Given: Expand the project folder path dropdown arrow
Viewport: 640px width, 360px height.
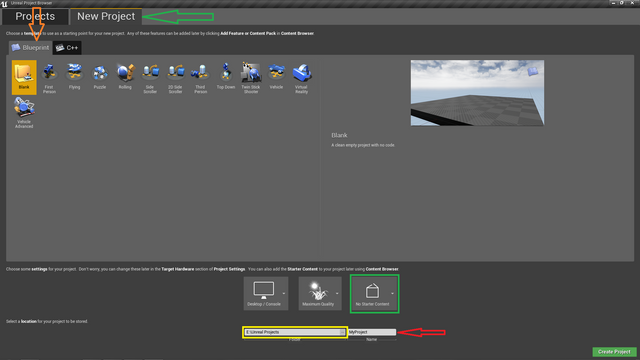Looking at the screenshot, I should tap(342, 332).
